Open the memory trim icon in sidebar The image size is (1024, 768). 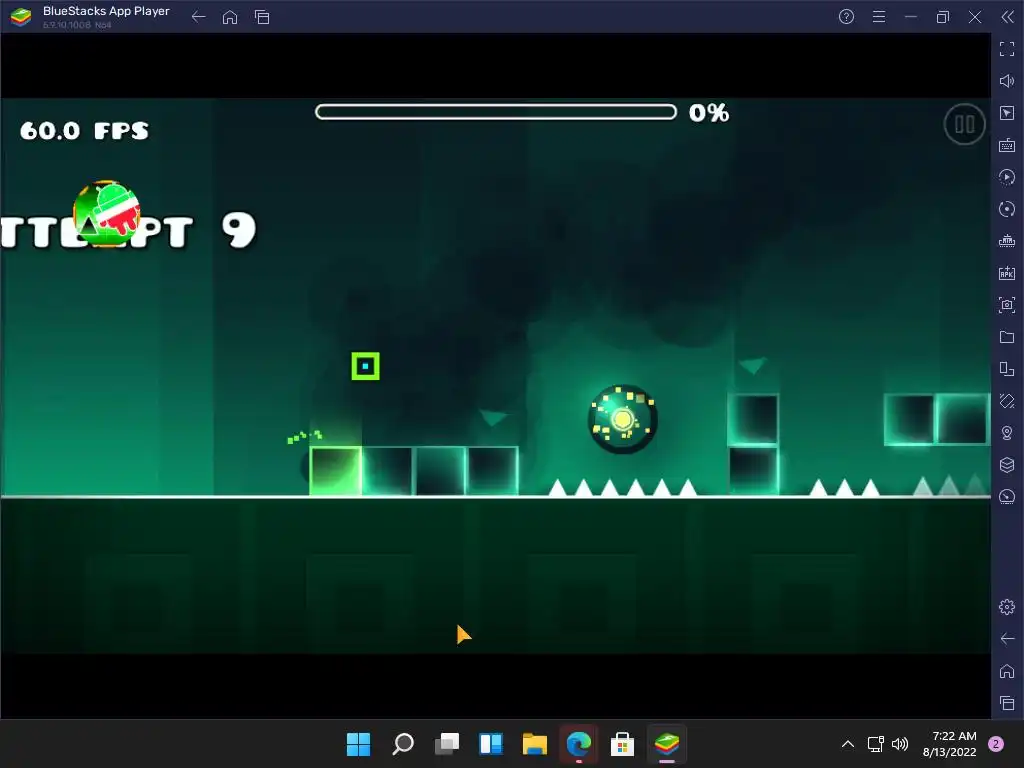click(x=1007, y=241)
